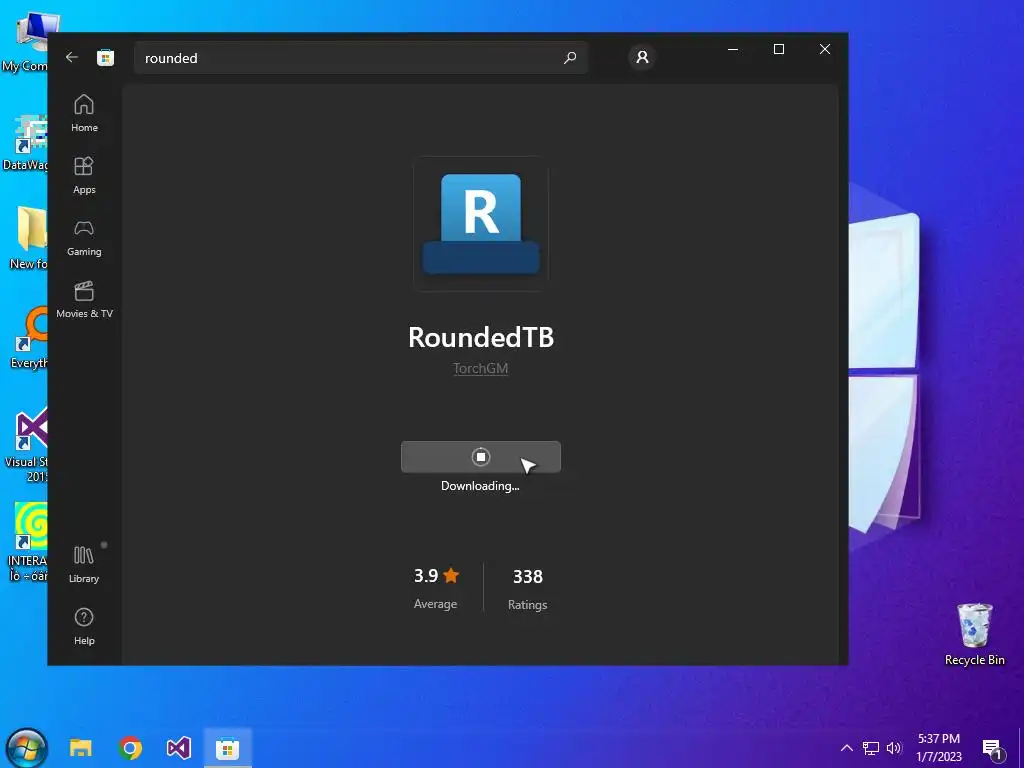Open Help in the sidebar
1024x768 pixels.
84,626
